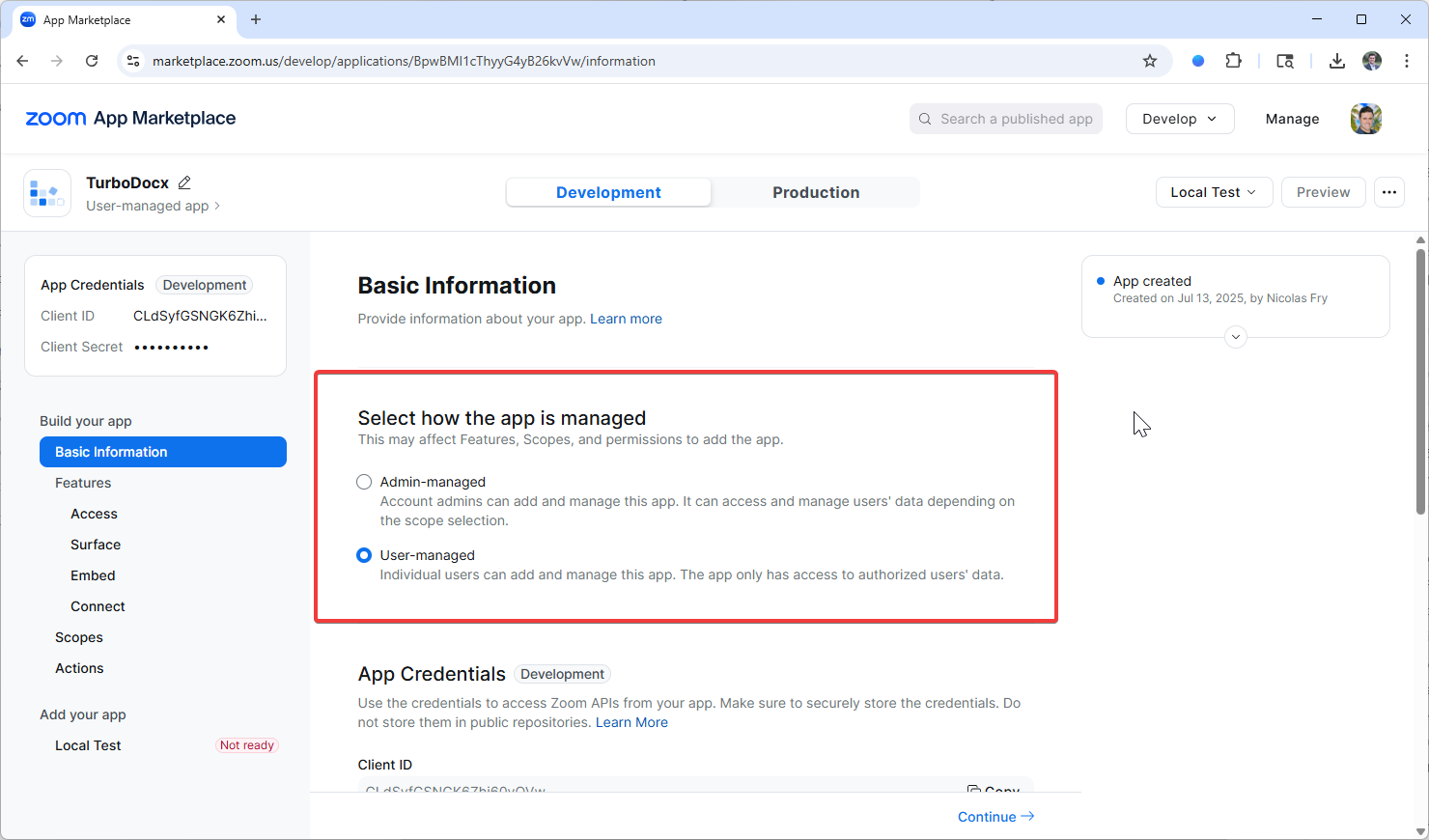Switch to the Production tab
This screenshot has width=1429, height=840.
coord(816,192)
